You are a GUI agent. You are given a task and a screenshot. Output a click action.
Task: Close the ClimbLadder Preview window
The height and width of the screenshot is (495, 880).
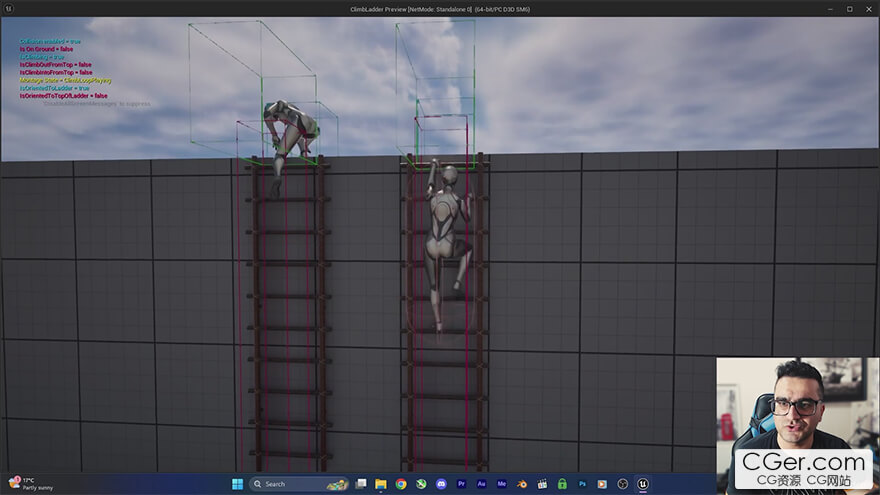tap(869, 9)
